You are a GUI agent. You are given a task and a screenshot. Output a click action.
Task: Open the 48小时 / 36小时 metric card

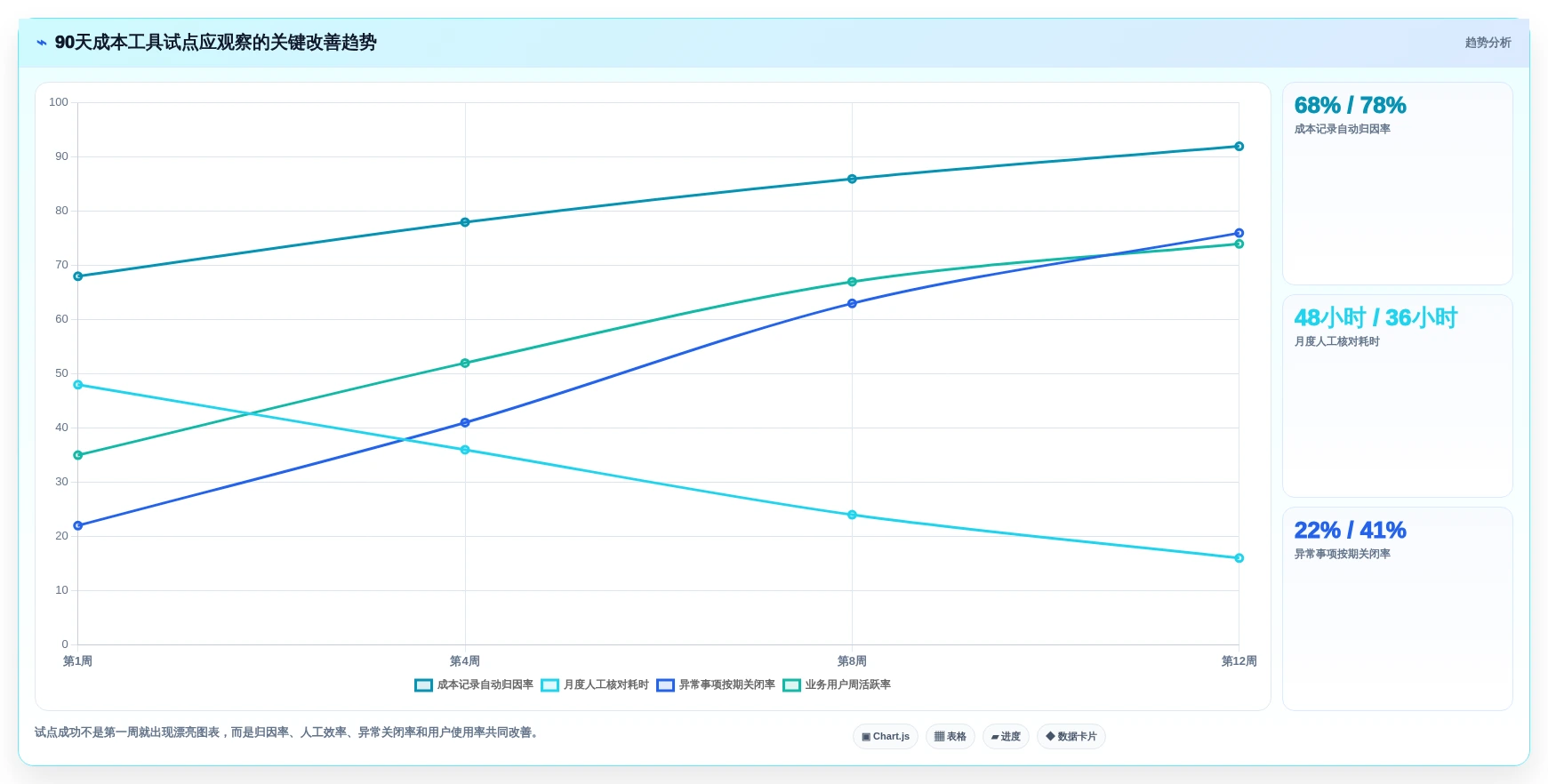(x=1398, y=396)
